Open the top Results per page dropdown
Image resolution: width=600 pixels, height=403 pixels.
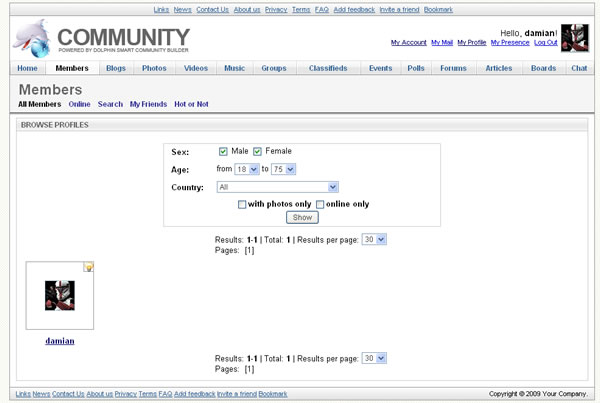tap(374, 240)
